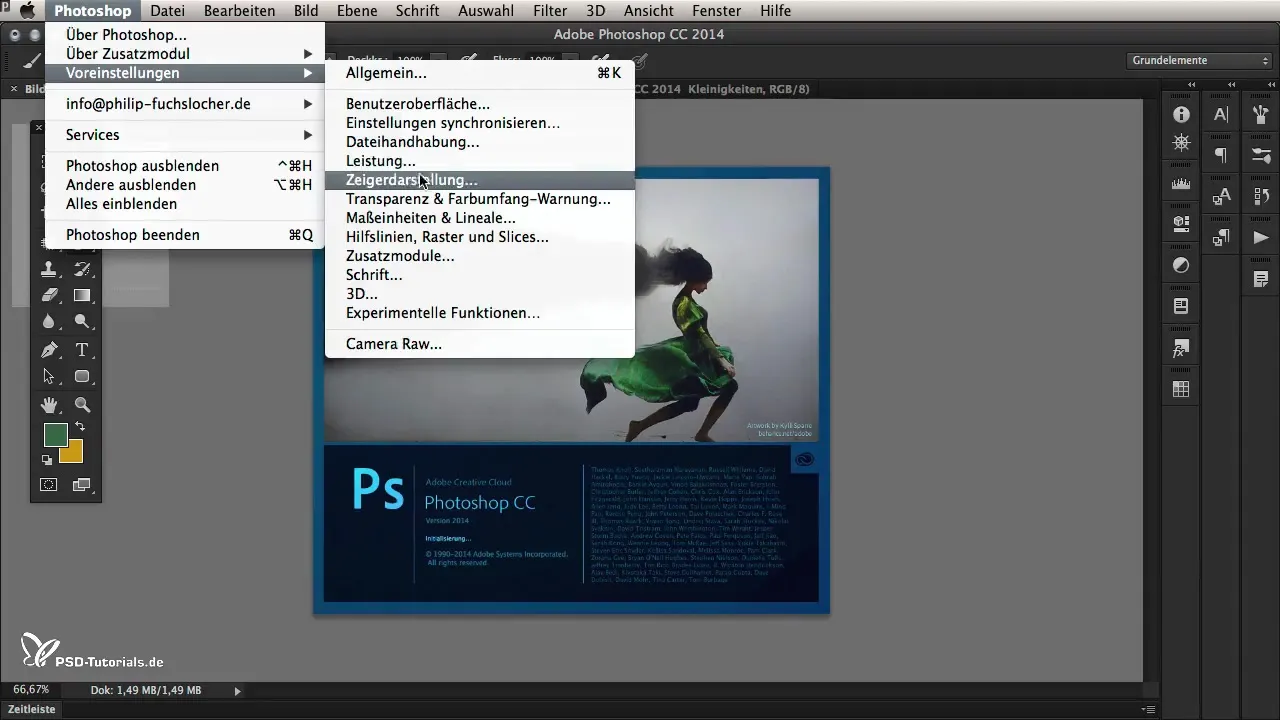Open the Character Styles panel icon

coord(1221,197)
